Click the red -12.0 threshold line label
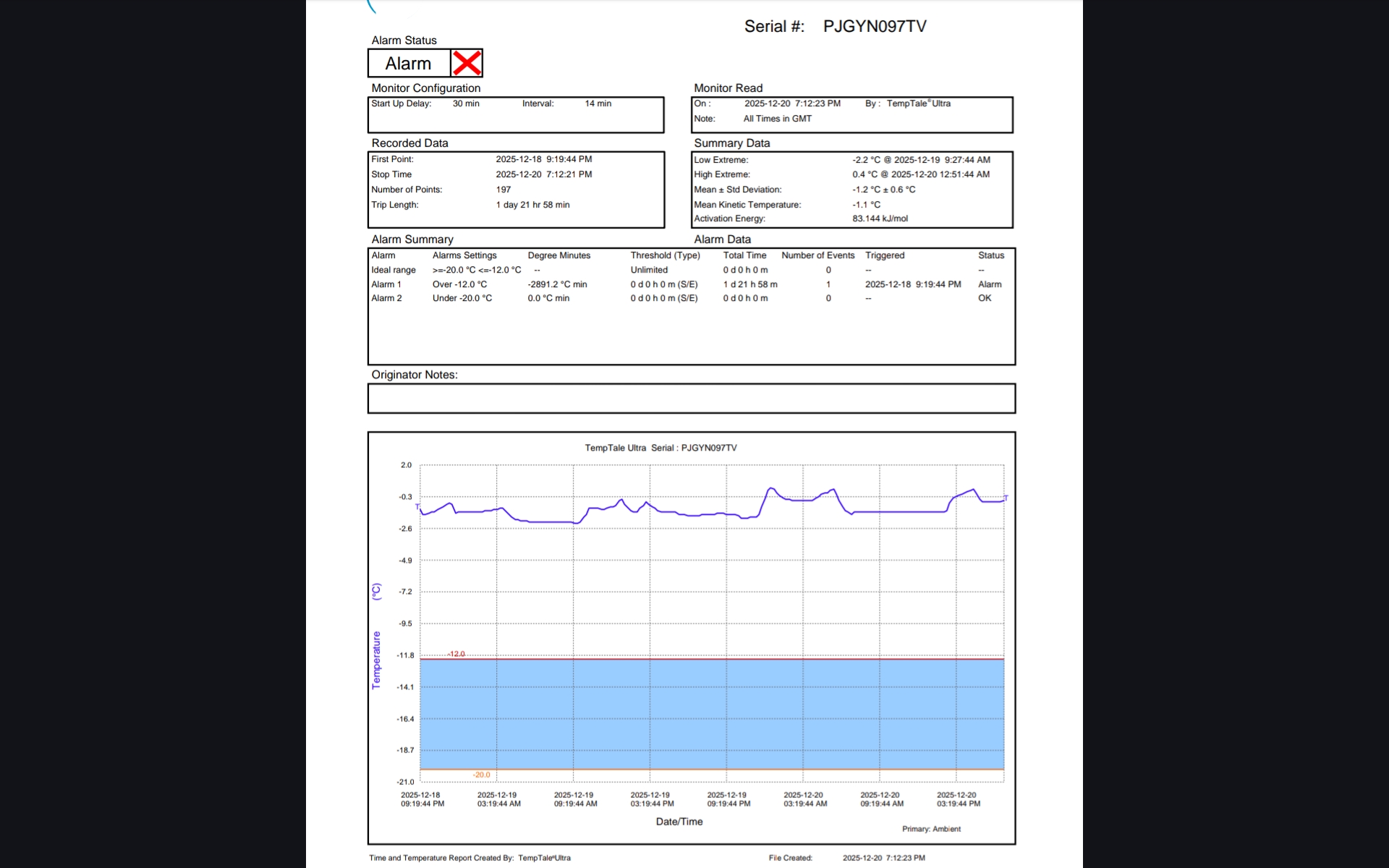The image size is (1389, 868). click(456, 654)
